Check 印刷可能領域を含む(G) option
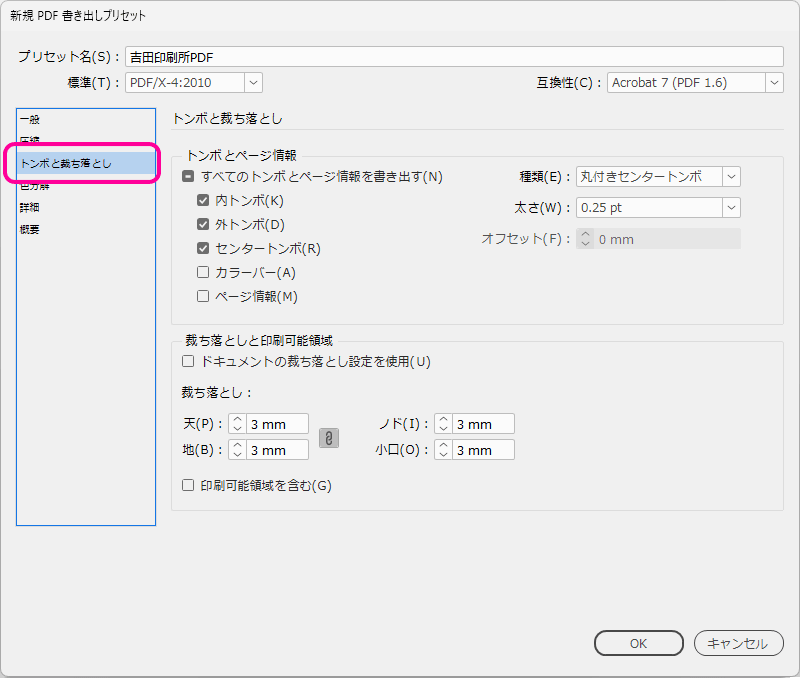The image size is (800, 678). [188, 485]
